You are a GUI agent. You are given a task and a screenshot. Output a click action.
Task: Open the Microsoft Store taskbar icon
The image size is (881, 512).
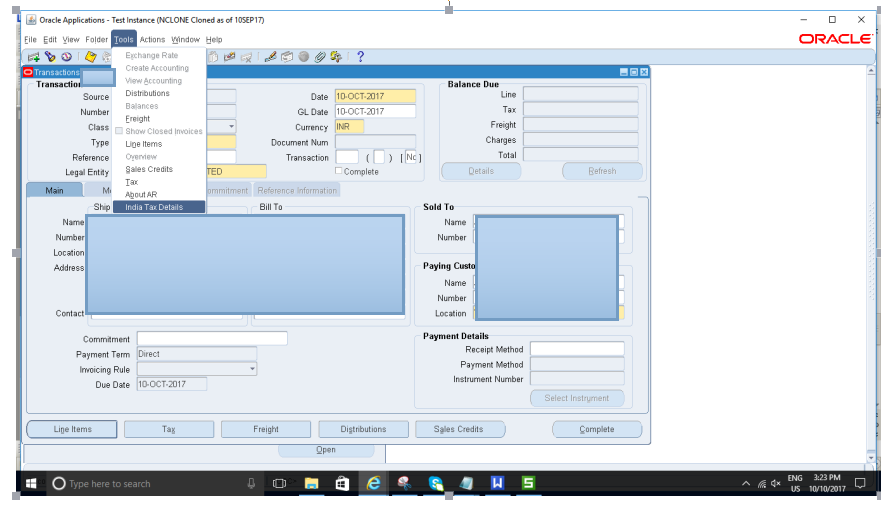click(x=342, y=483)
